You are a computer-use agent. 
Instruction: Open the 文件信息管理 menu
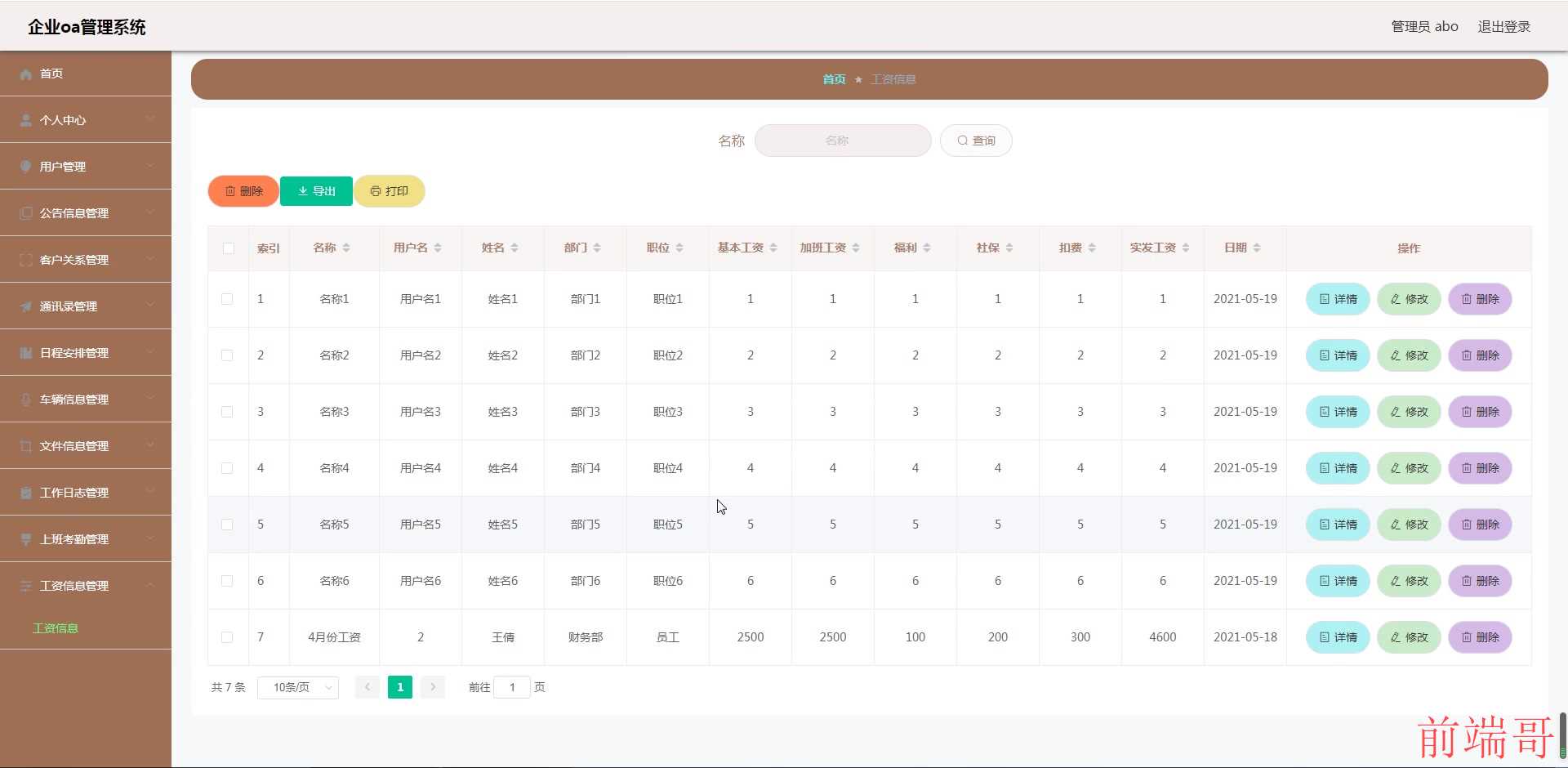86,446
